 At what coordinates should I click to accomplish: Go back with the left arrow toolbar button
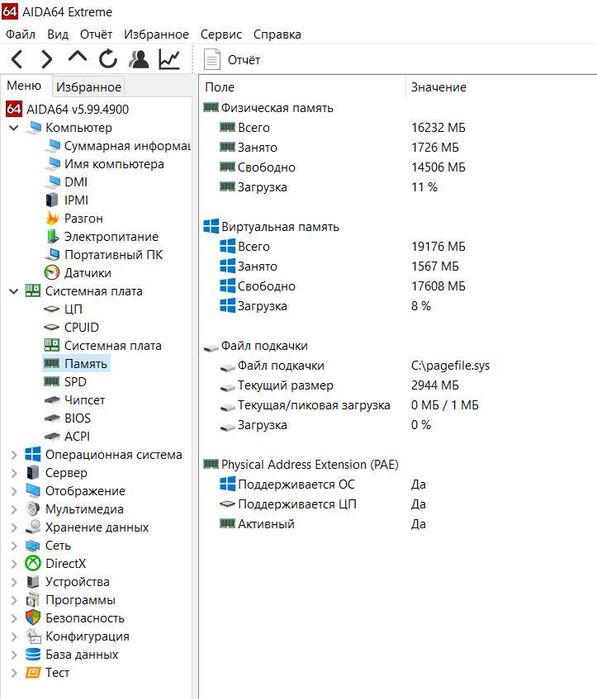click(x=17, y=59)
